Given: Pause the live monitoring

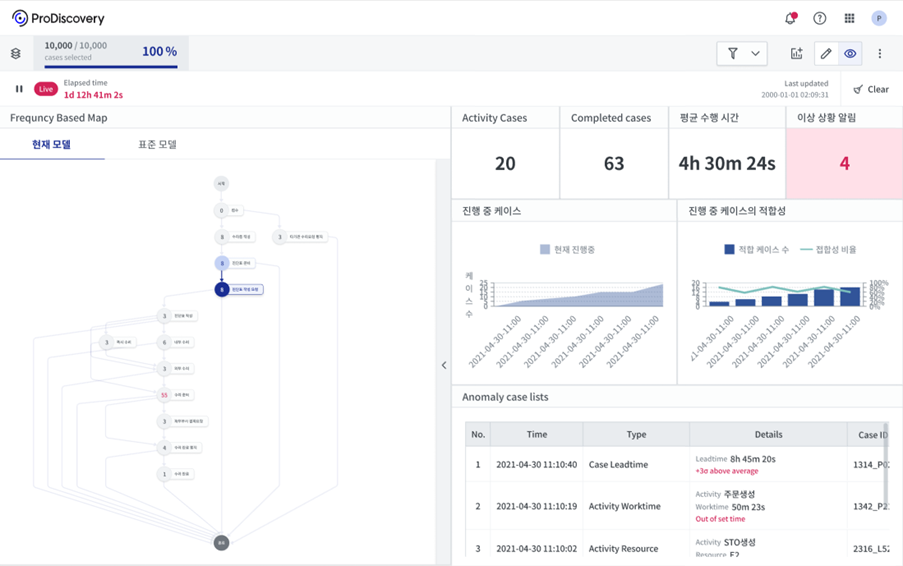Looking at the screenshot, I should pos(19,89).
